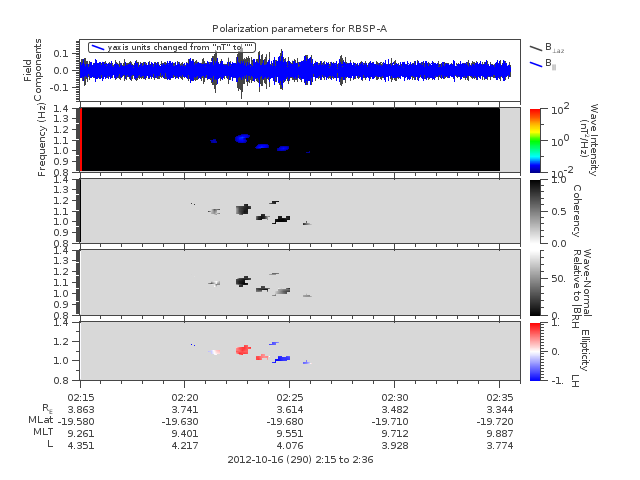Click the red strip at spectrogram left edge
Screen dimensions: 640x480
pyautogui.click(x=80, y=139)
